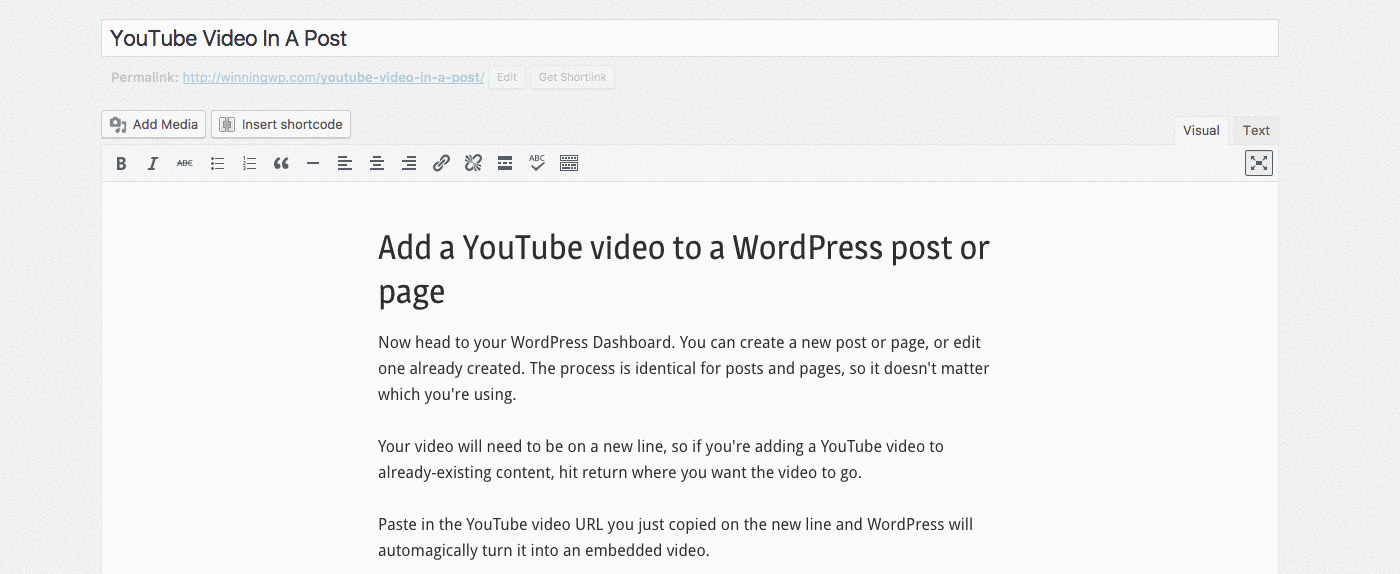Click the Insert shortcode button
Image resolution: width=1400 pixels, height=574 pixels.
click(281, 125)
